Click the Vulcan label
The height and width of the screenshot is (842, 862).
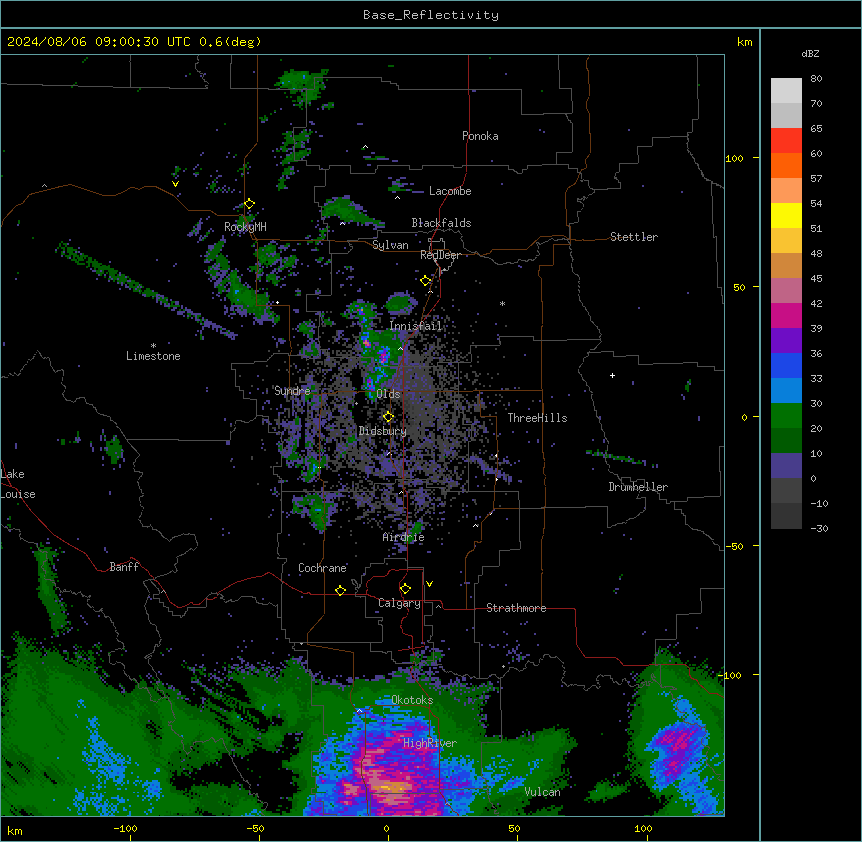pyautogui.click(x=543, y=792)
